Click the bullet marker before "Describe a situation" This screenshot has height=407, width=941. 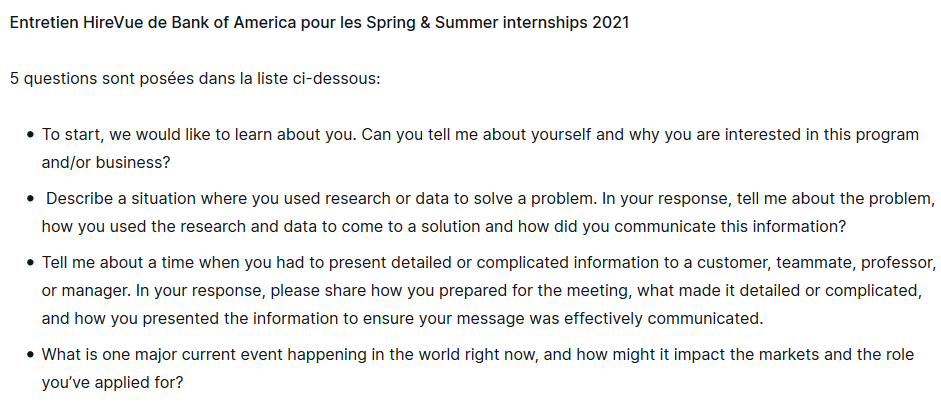tap(31, 199)
